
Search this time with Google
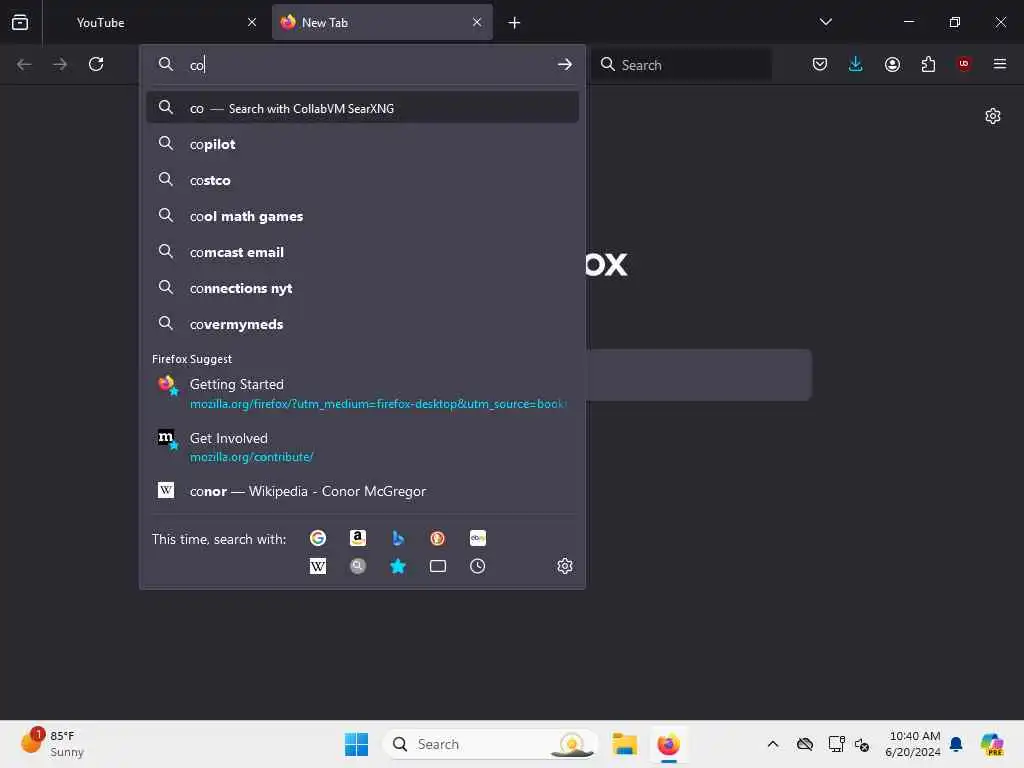click(x=318, y=538)
